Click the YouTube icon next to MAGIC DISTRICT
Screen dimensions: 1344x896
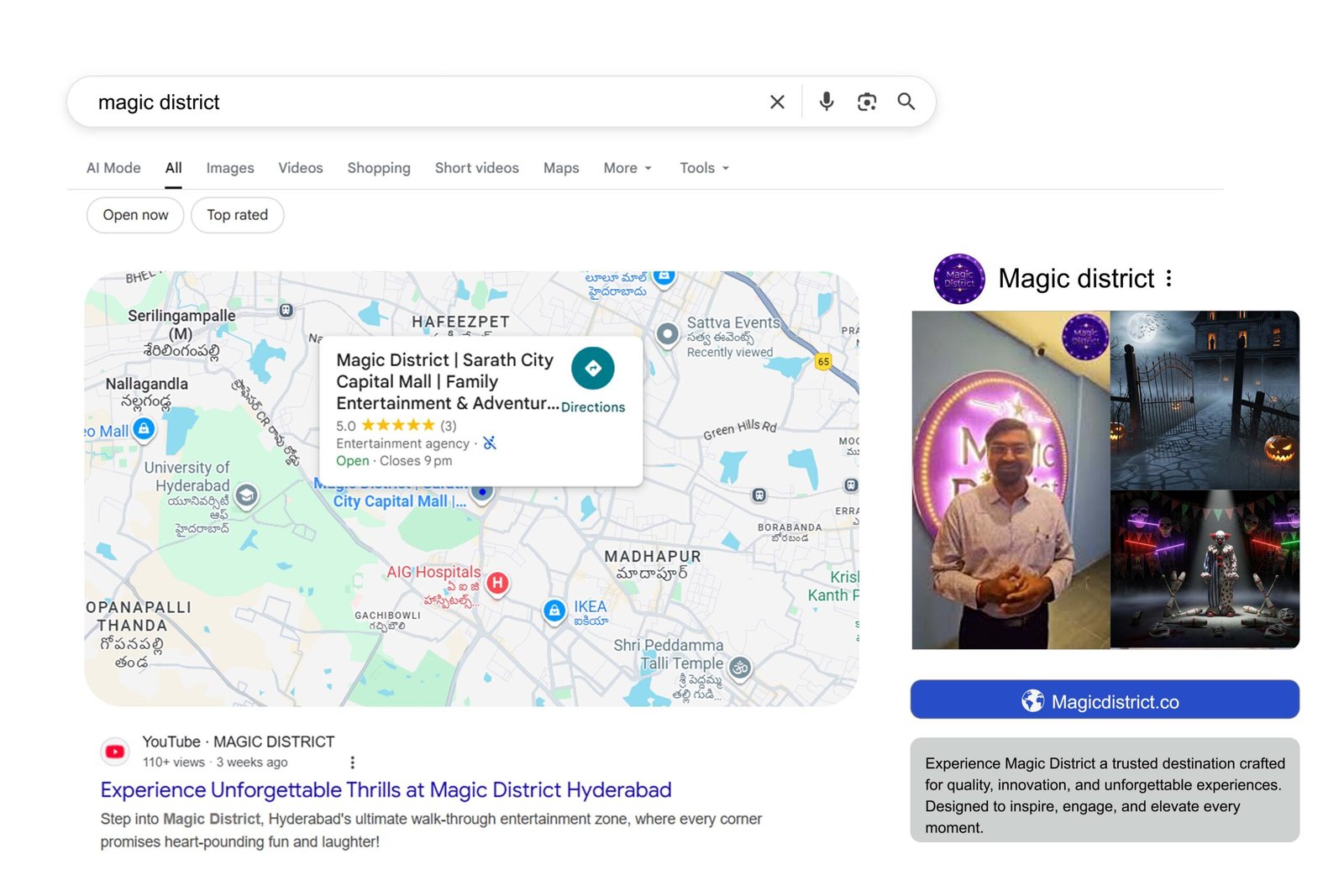point(115,751)
